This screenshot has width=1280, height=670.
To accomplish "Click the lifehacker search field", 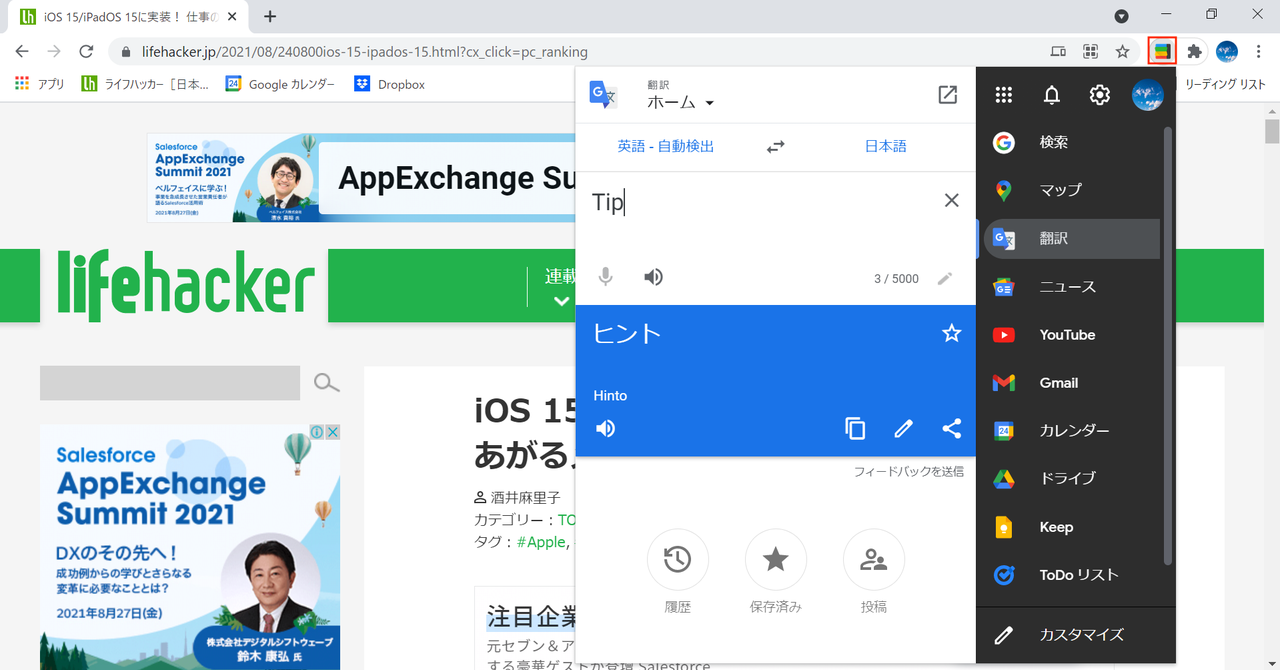I will pos(170,383).
